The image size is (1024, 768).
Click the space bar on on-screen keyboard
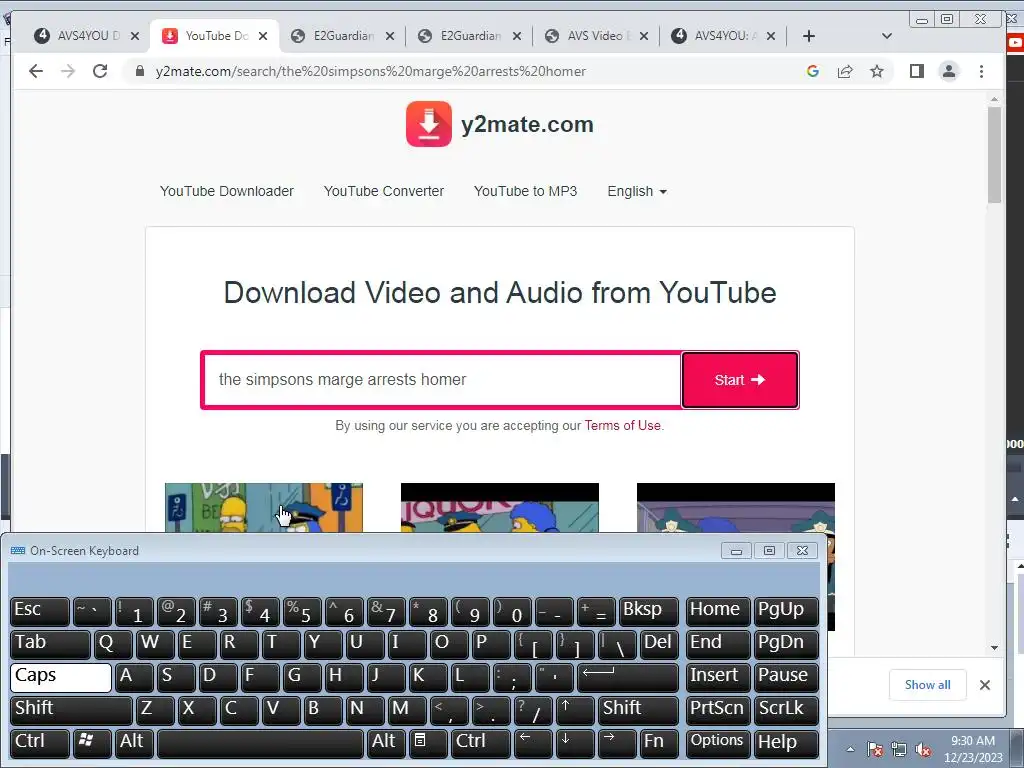(261, 743)
